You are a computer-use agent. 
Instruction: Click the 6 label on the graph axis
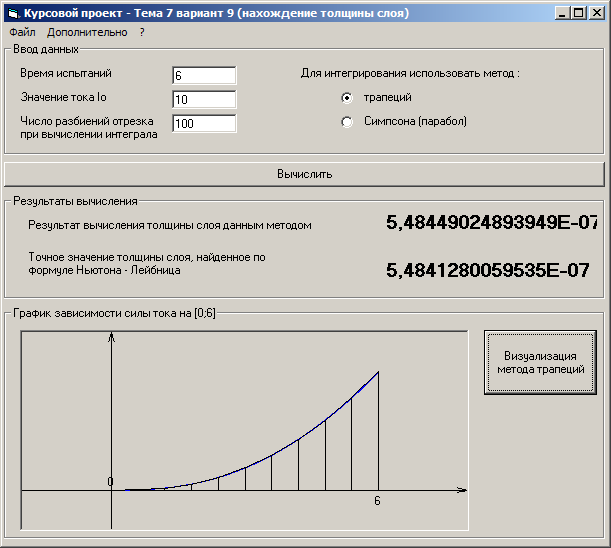click(x=377, y=501)
